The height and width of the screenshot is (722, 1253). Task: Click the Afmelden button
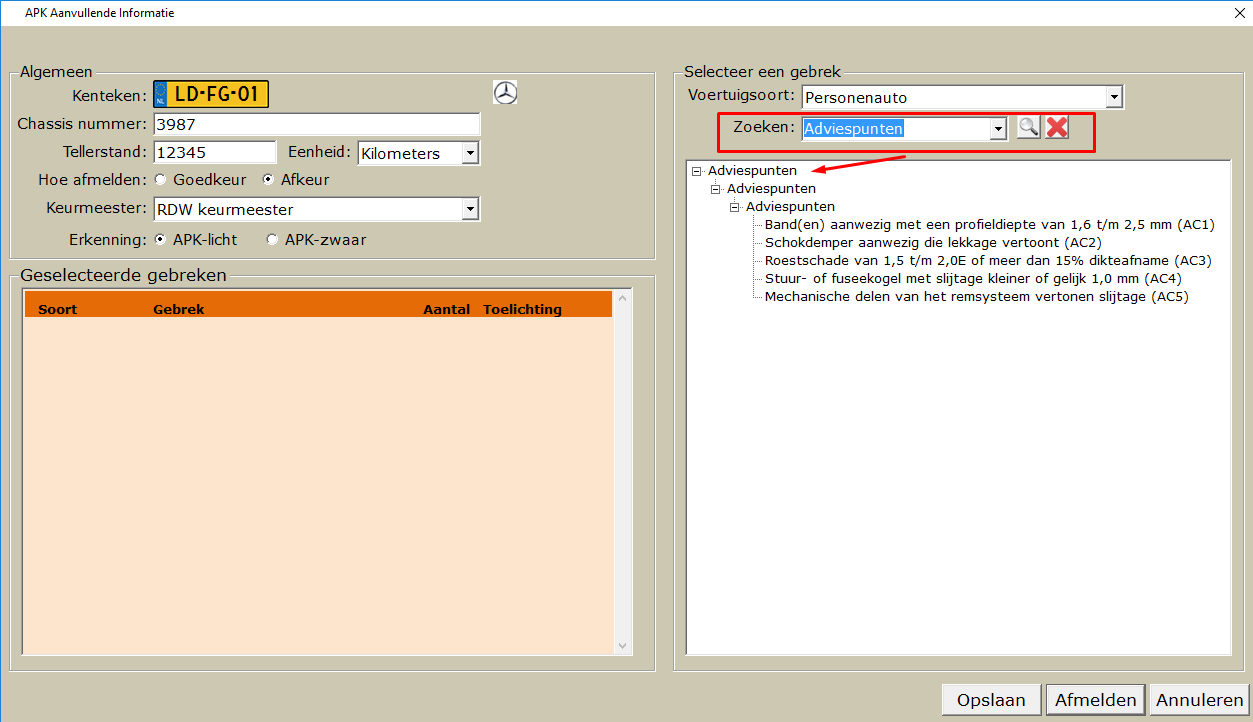(1096, 700)
